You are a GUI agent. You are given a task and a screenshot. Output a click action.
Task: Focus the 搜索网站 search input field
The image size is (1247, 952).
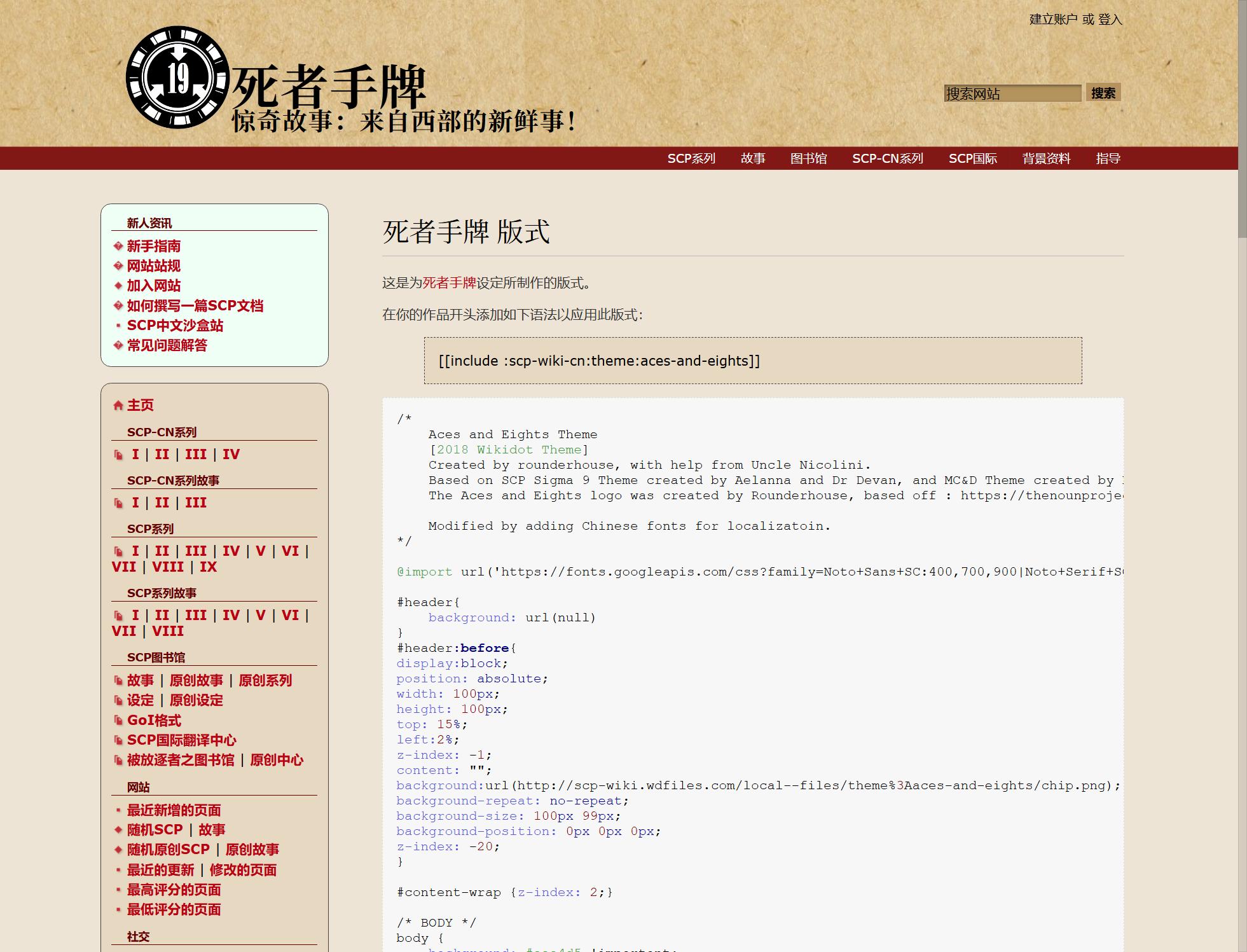point(1012,93)
